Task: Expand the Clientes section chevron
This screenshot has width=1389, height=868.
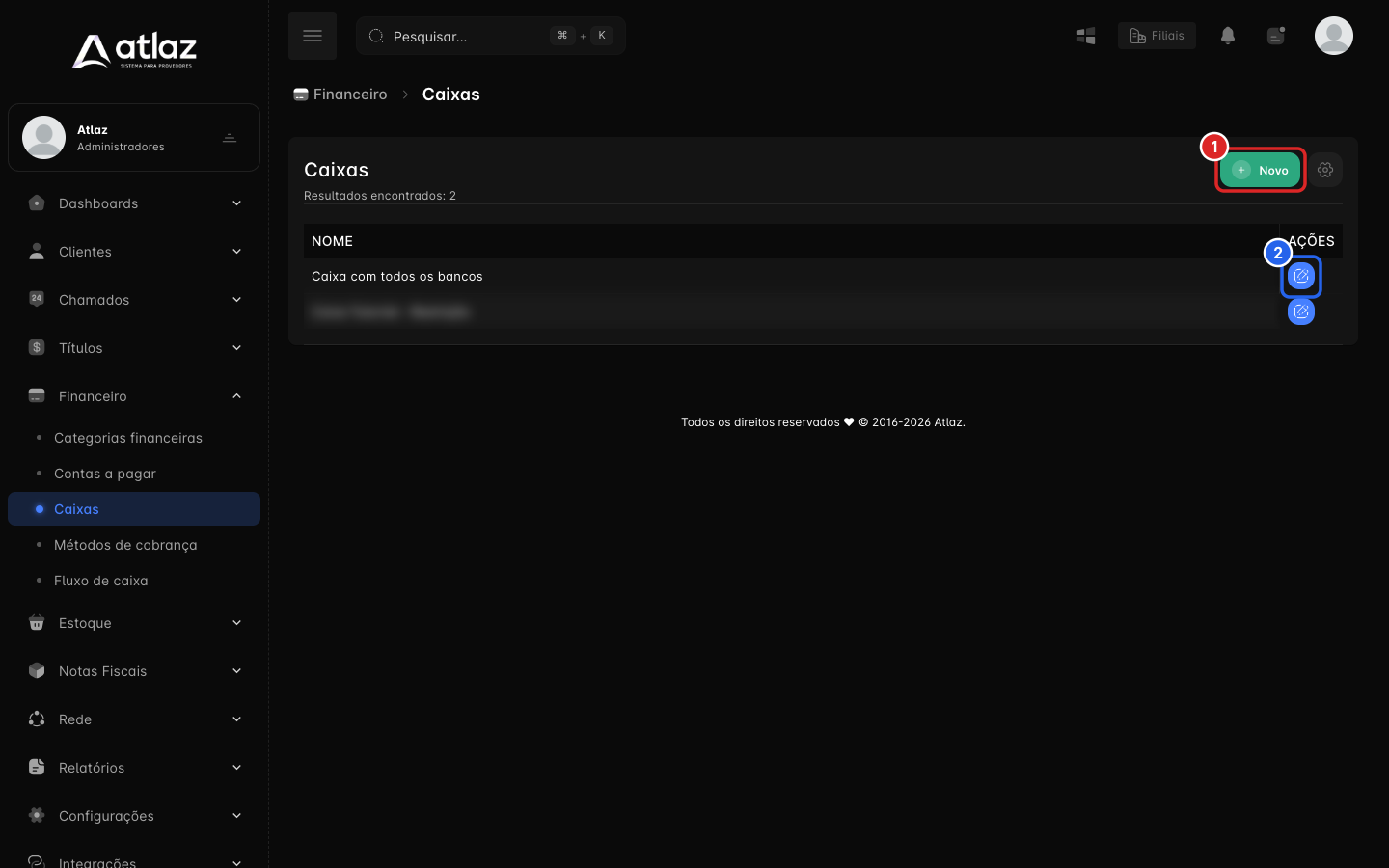Action: coord(236,252)
